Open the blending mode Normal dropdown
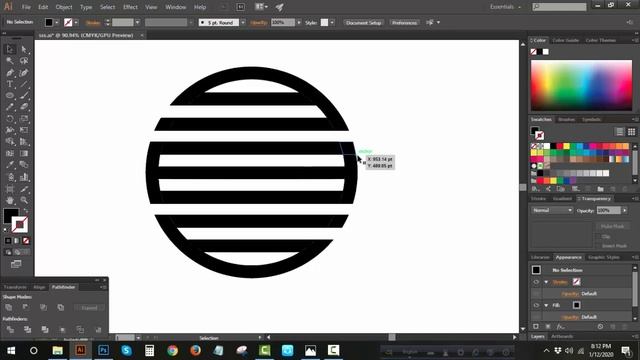 click(x=552, y=210)
